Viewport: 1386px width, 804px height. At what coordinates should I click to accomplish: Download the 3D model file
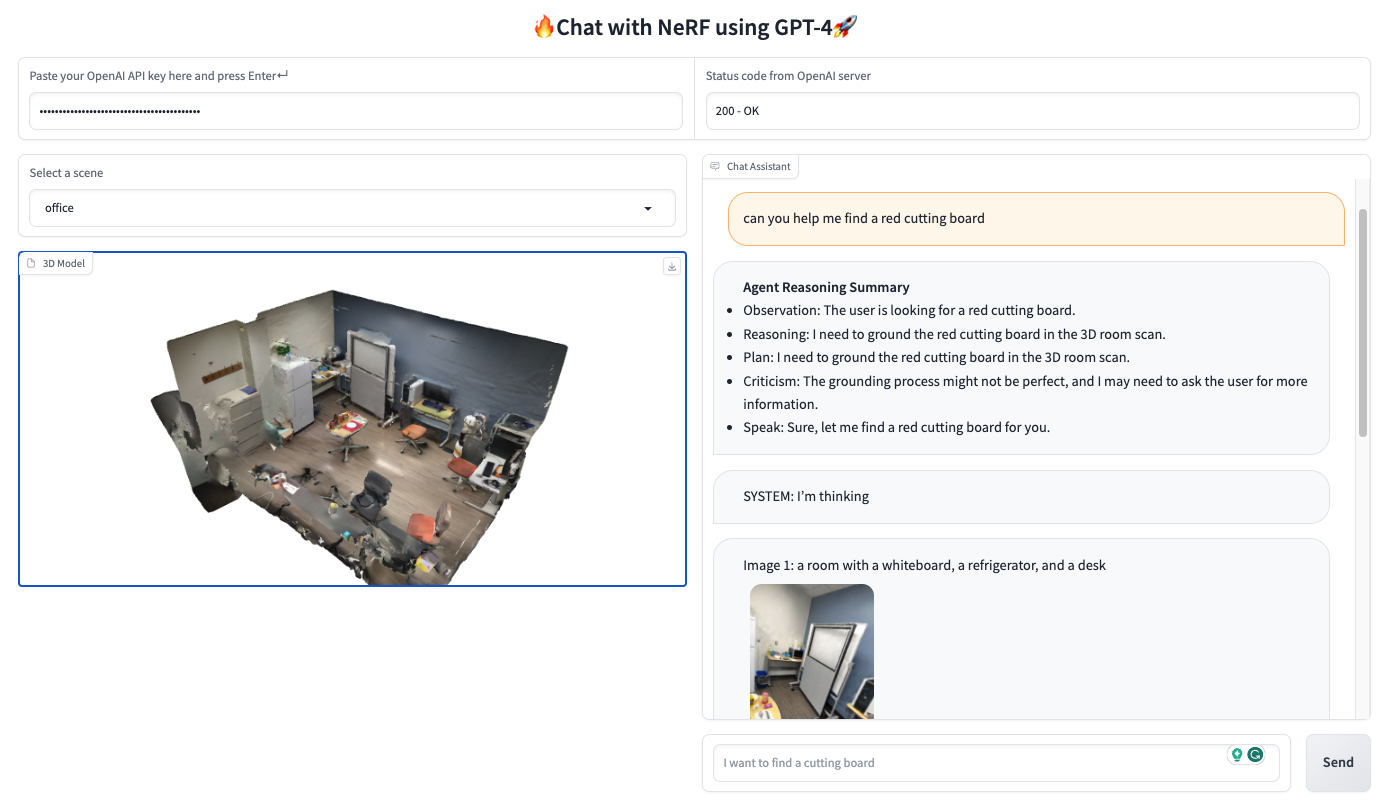click(x=671, y=266)
